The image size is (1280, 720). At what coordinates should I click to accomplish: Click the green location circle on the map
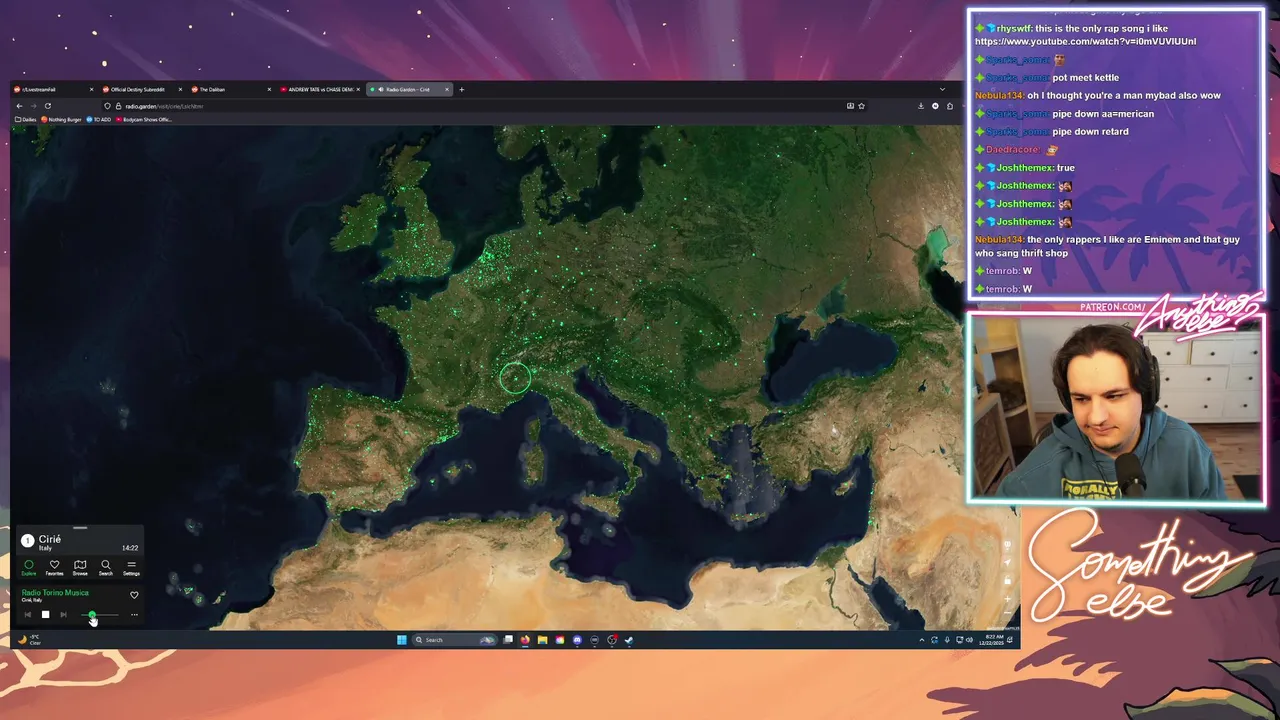point(515,377)
